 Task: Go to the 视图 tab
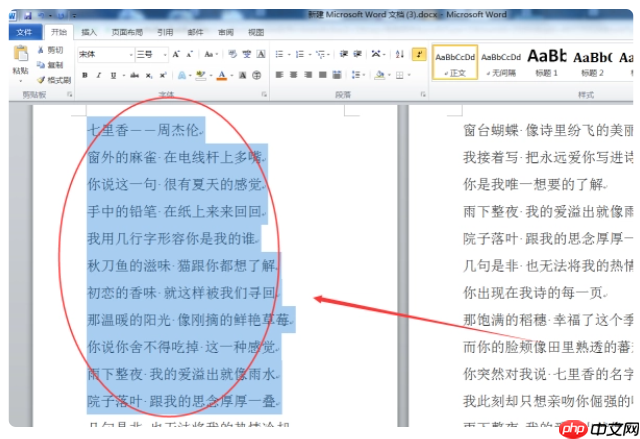tap(256, 32)
